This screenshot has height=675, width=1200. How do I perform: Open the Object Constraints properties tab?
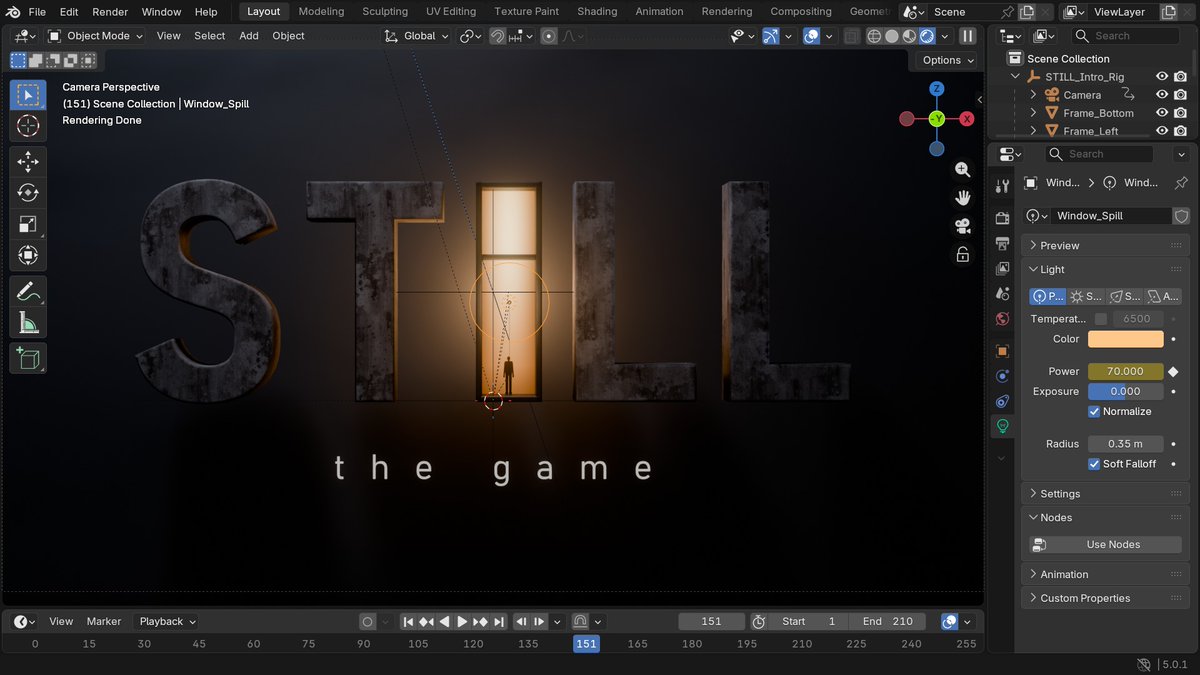coord(1002,401)
